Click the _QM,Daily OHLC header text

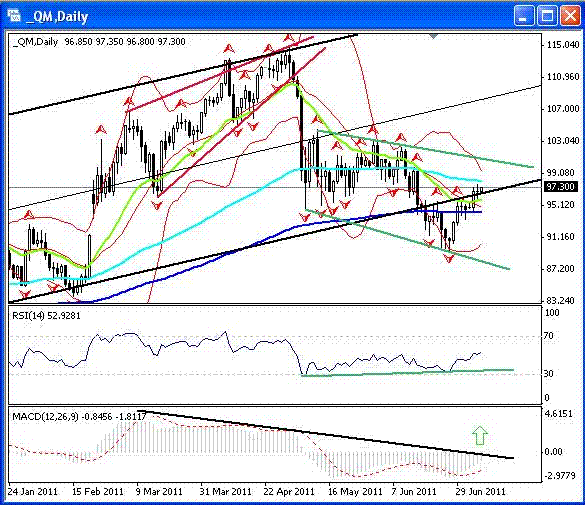coord(99,41)
